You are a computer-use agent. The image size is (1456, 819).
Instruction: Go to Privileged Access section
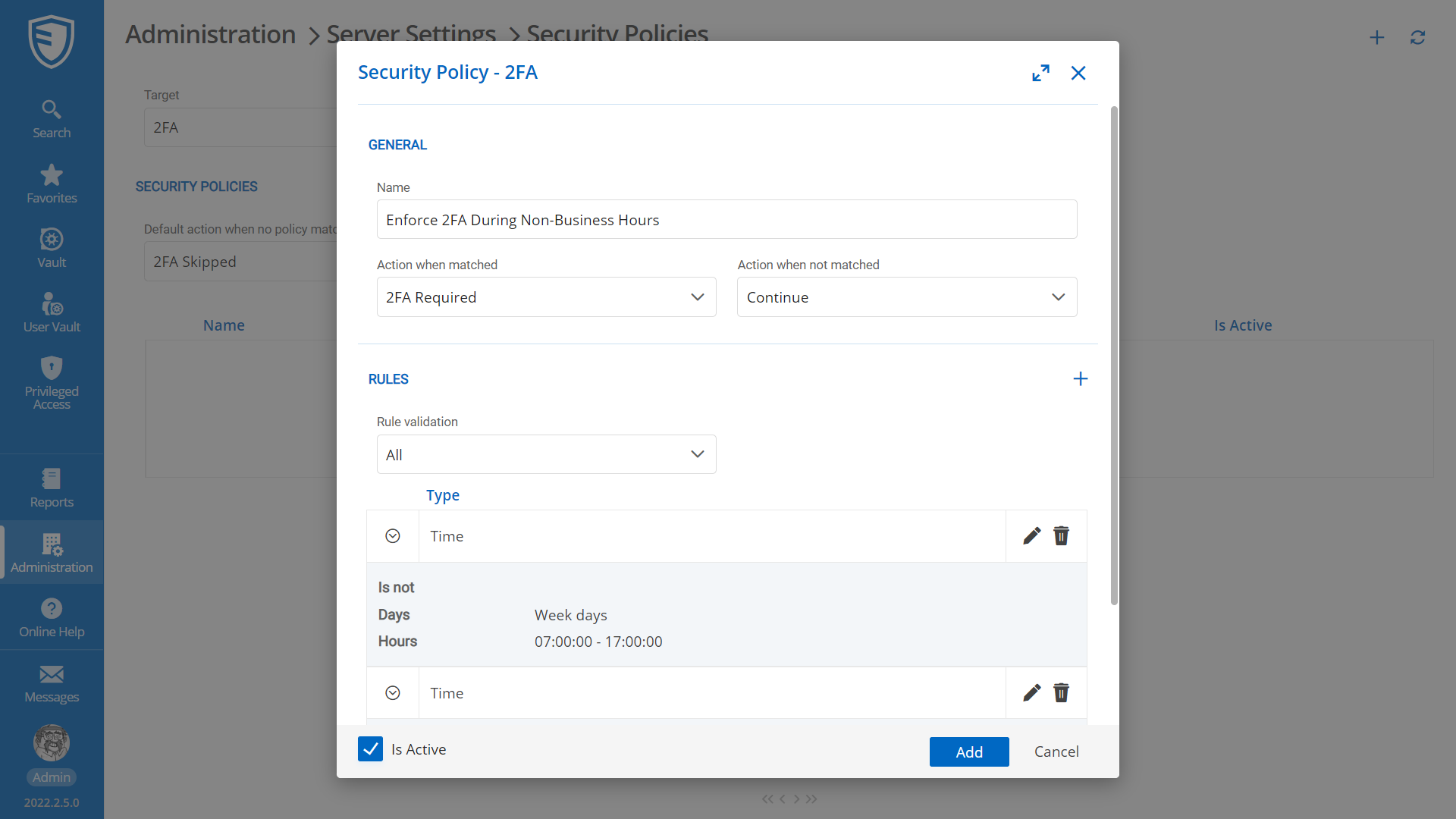51,384
